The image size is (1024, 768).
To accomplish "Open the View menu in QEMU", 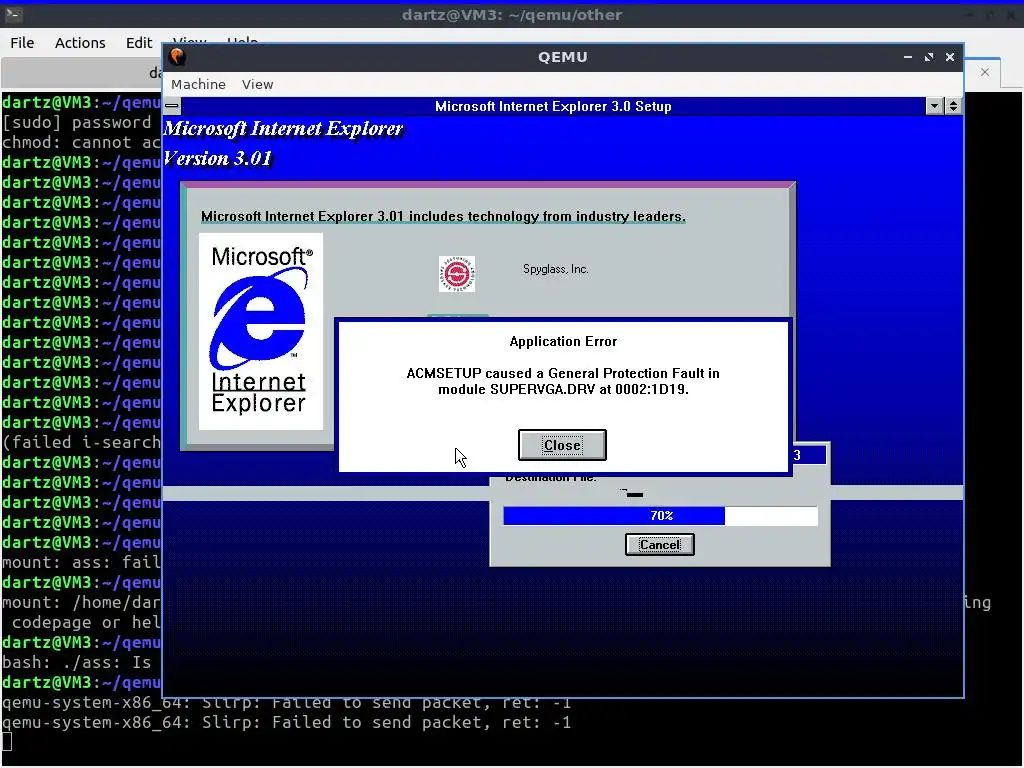I will click(257, 84).
